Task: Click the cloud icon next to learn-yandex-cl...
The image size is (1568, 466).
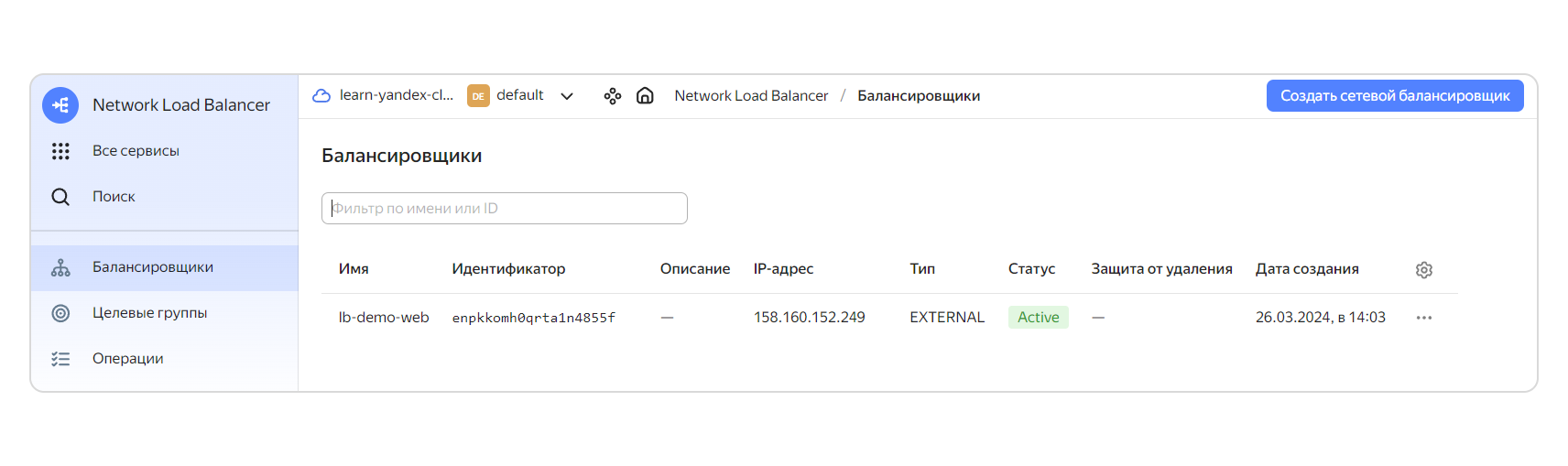Action: pyautogui.click(x=321, y=95)
